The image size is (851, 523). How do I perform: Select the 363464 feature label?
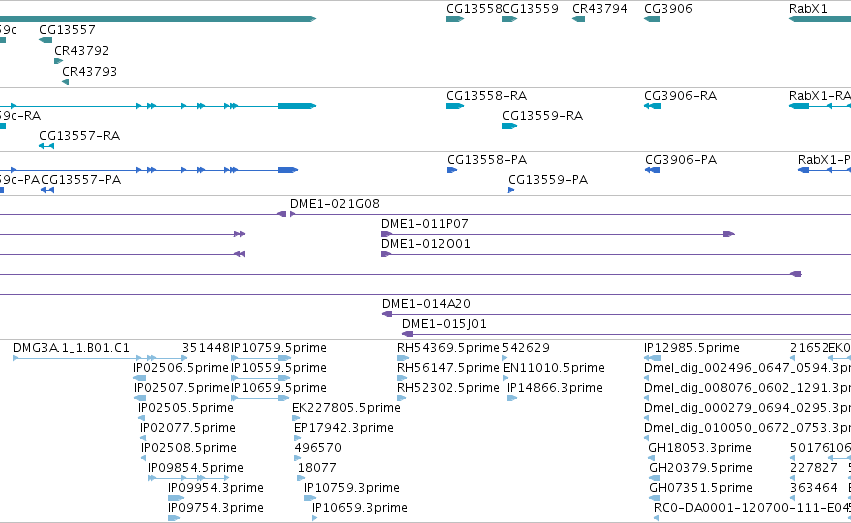click(x=814, y=488)
